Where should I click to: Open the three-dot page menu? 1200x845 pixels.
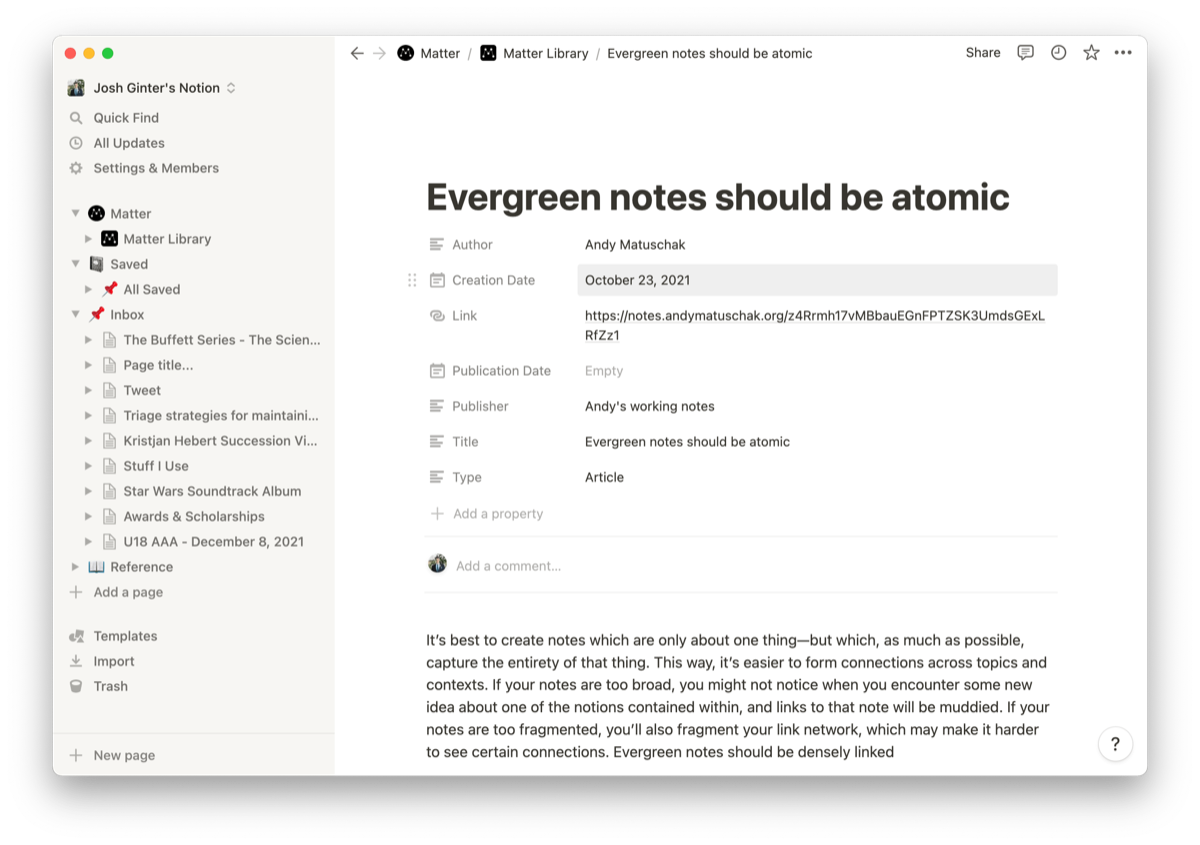[1123, 53]
